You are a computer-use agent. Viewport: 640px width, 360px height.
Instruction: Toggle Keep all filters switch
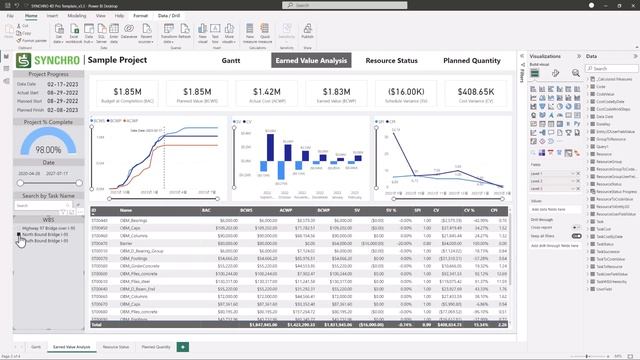click(x=576, y=236)
